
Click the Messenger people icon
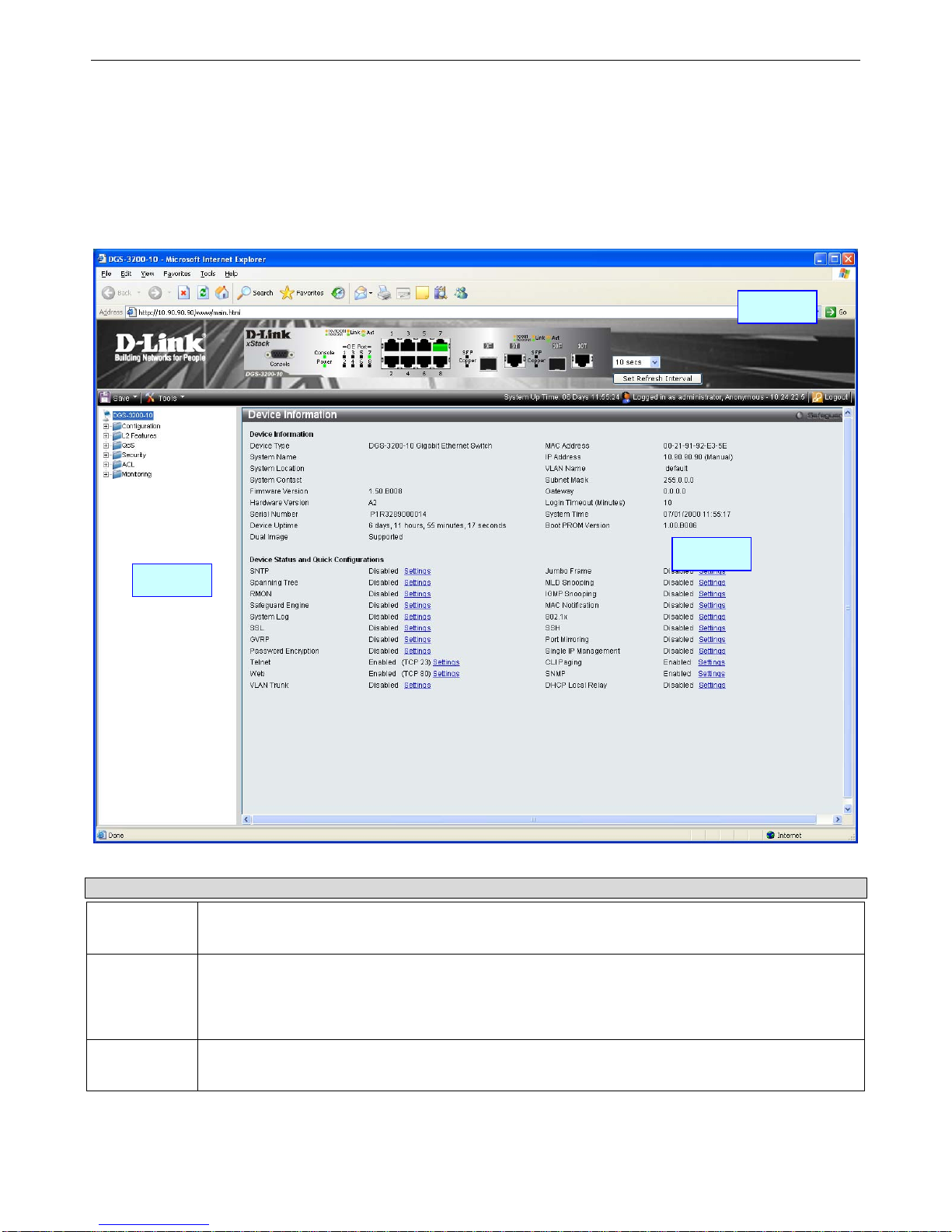[461, 293]
